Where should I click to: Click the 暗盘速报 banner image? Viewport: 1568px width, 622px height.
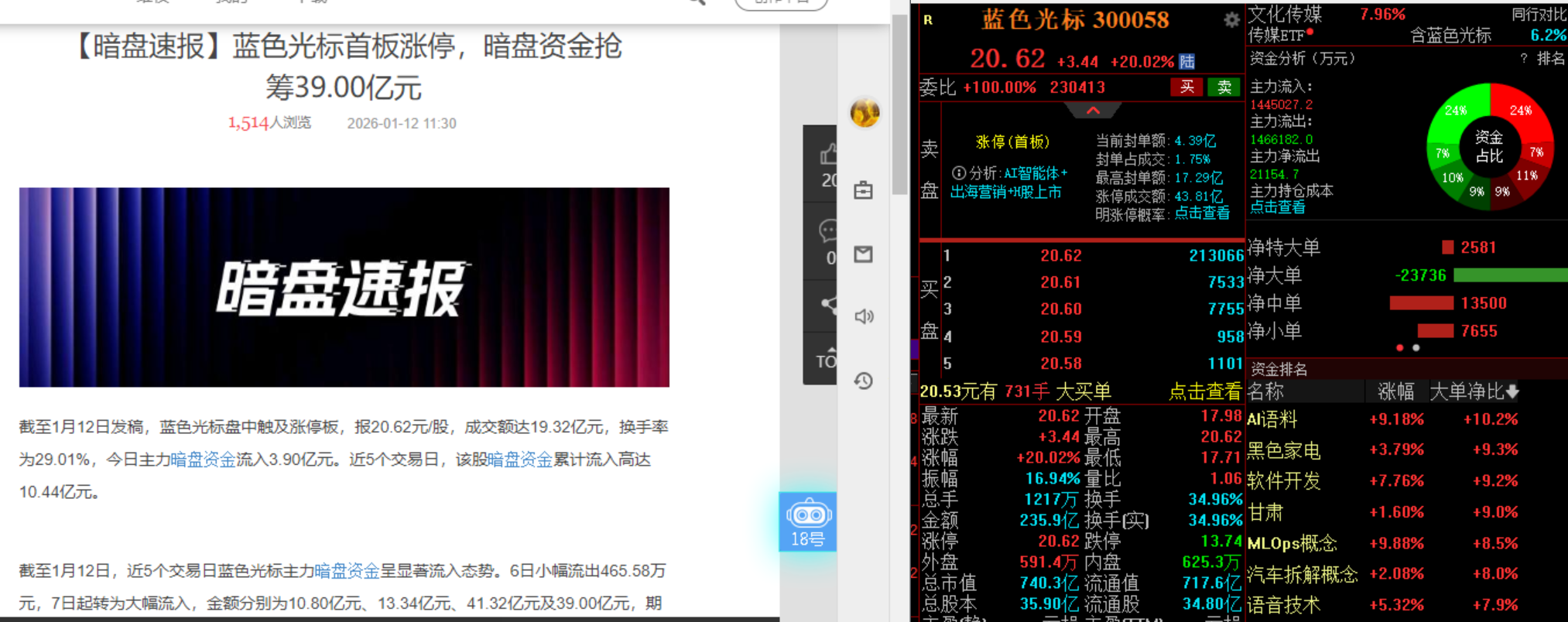pyautogui.click(x=344, y=287)
